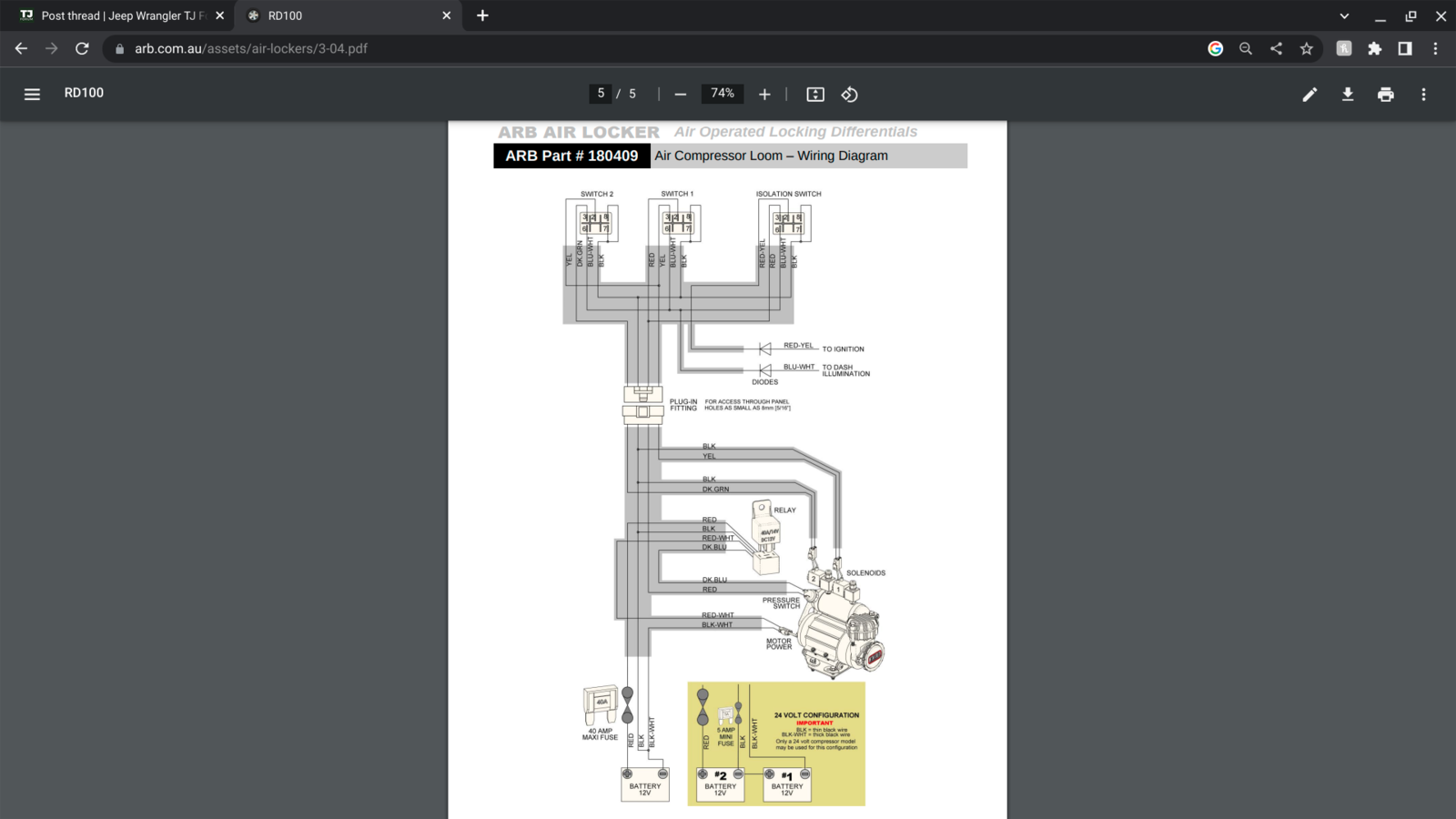Go back to previous page
Viewport: 1456px width, 819px height.
point(21,48)
